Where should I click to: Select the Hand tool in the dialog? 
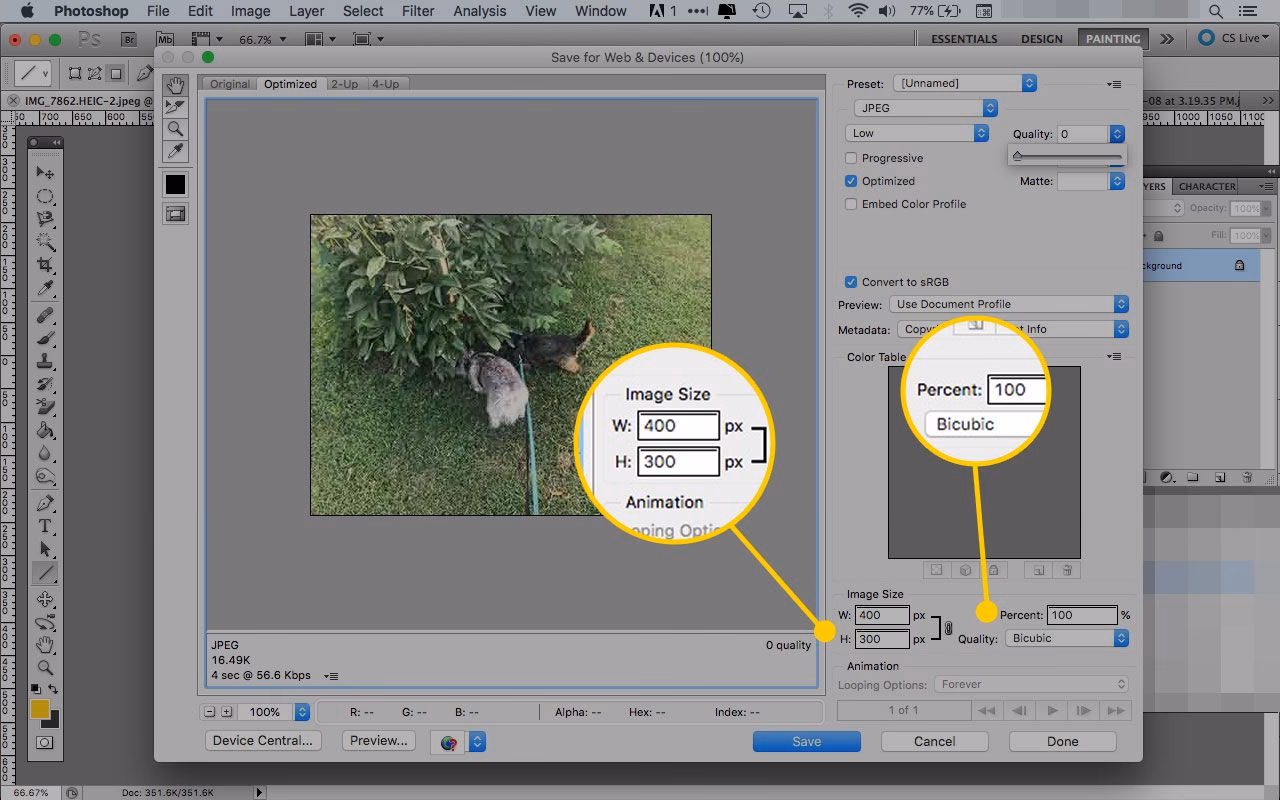[175, 86]
